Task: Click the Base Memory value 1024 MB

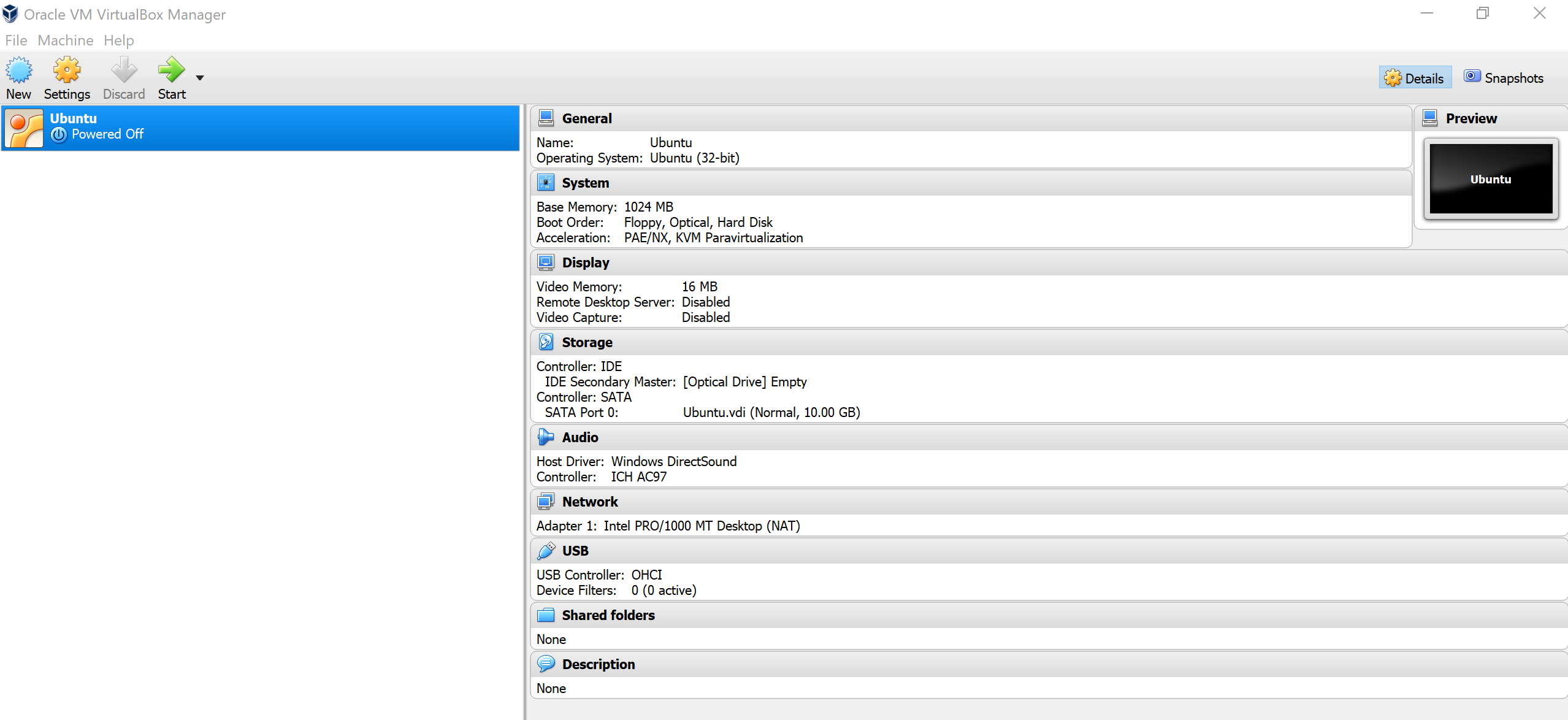Action: click(649, 207)
